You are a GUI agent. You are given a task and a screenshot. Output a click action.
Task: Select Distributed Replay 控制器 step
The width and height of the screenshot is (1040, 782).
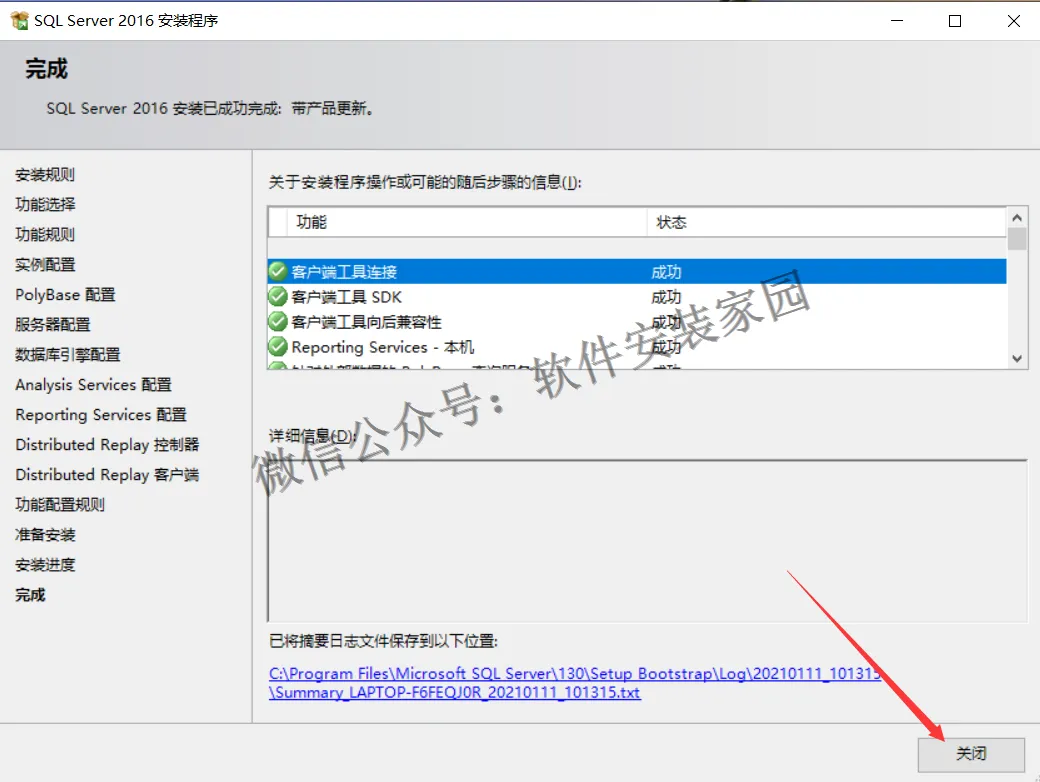pos(107,444)
